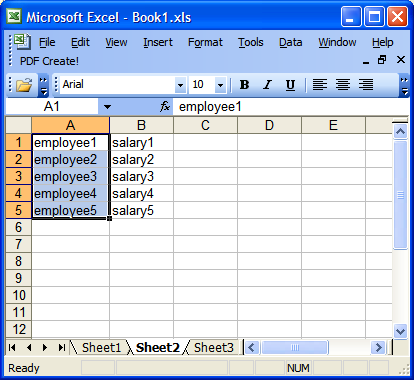Select column E header
The width and height of the screenshot is (414, 380).
pos(333,125)
